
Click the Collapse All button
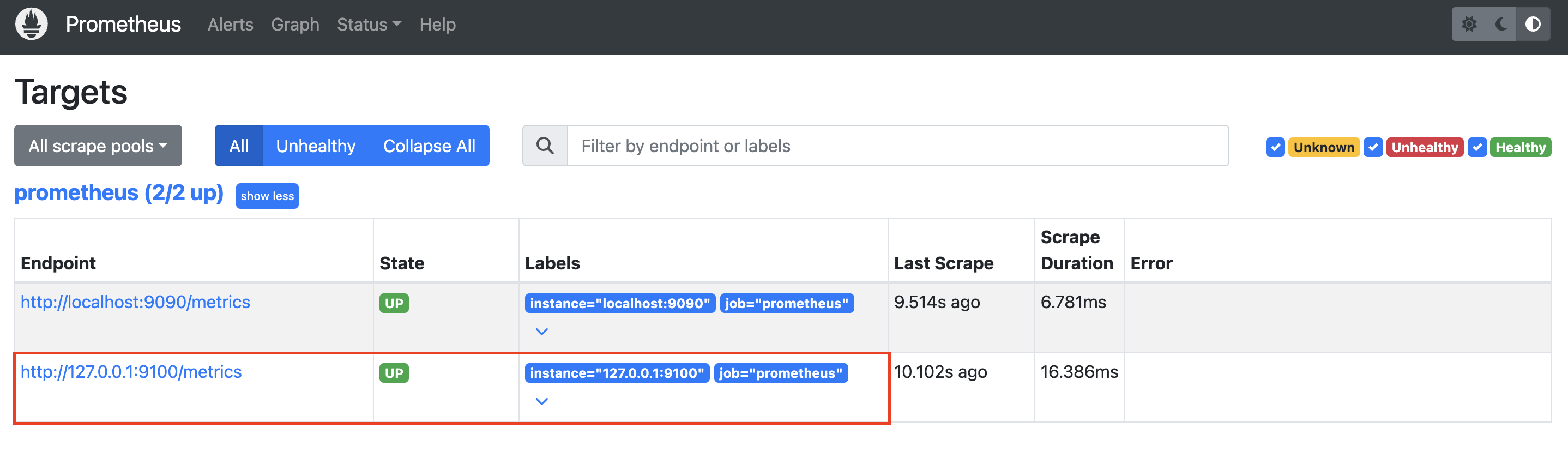(429, 146)
